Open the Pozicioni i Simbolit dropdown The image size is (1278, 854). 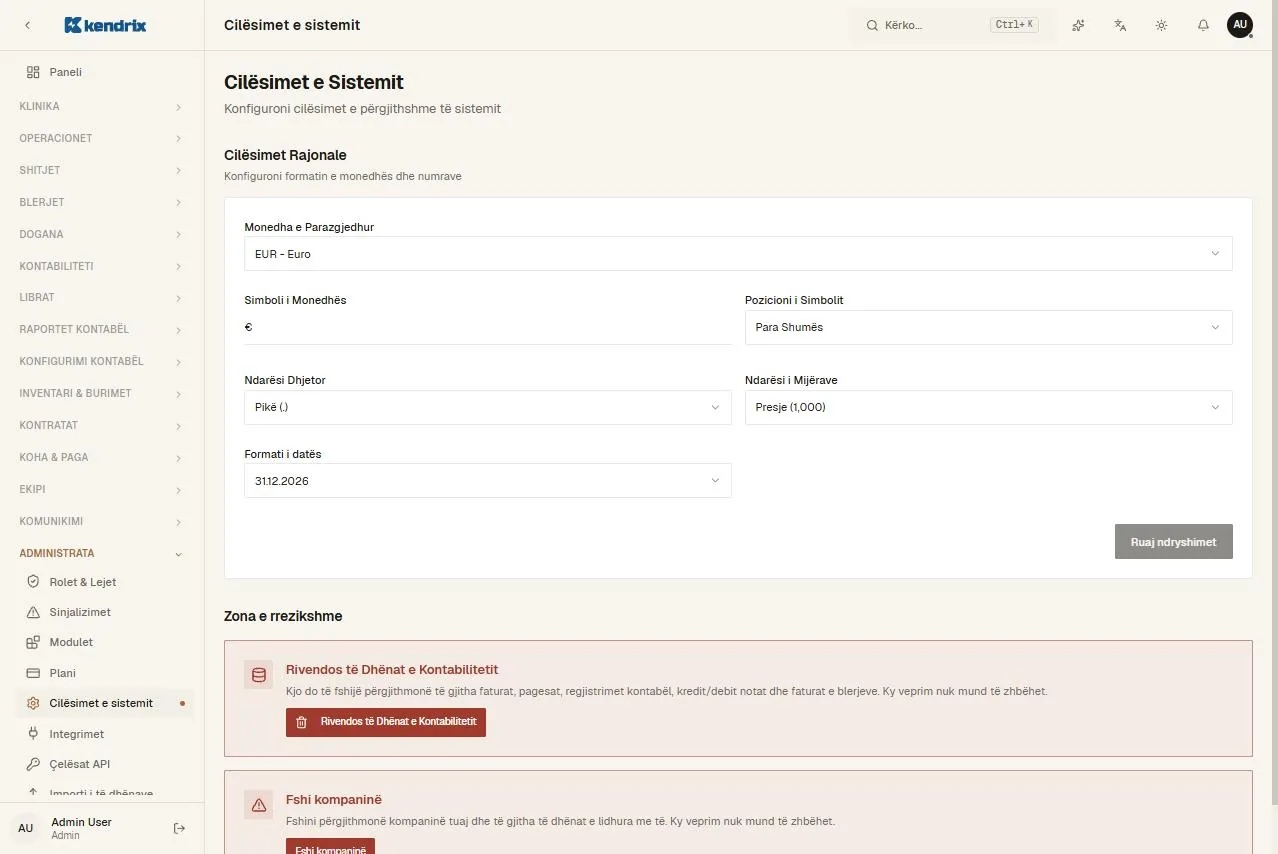pos(988,327)
